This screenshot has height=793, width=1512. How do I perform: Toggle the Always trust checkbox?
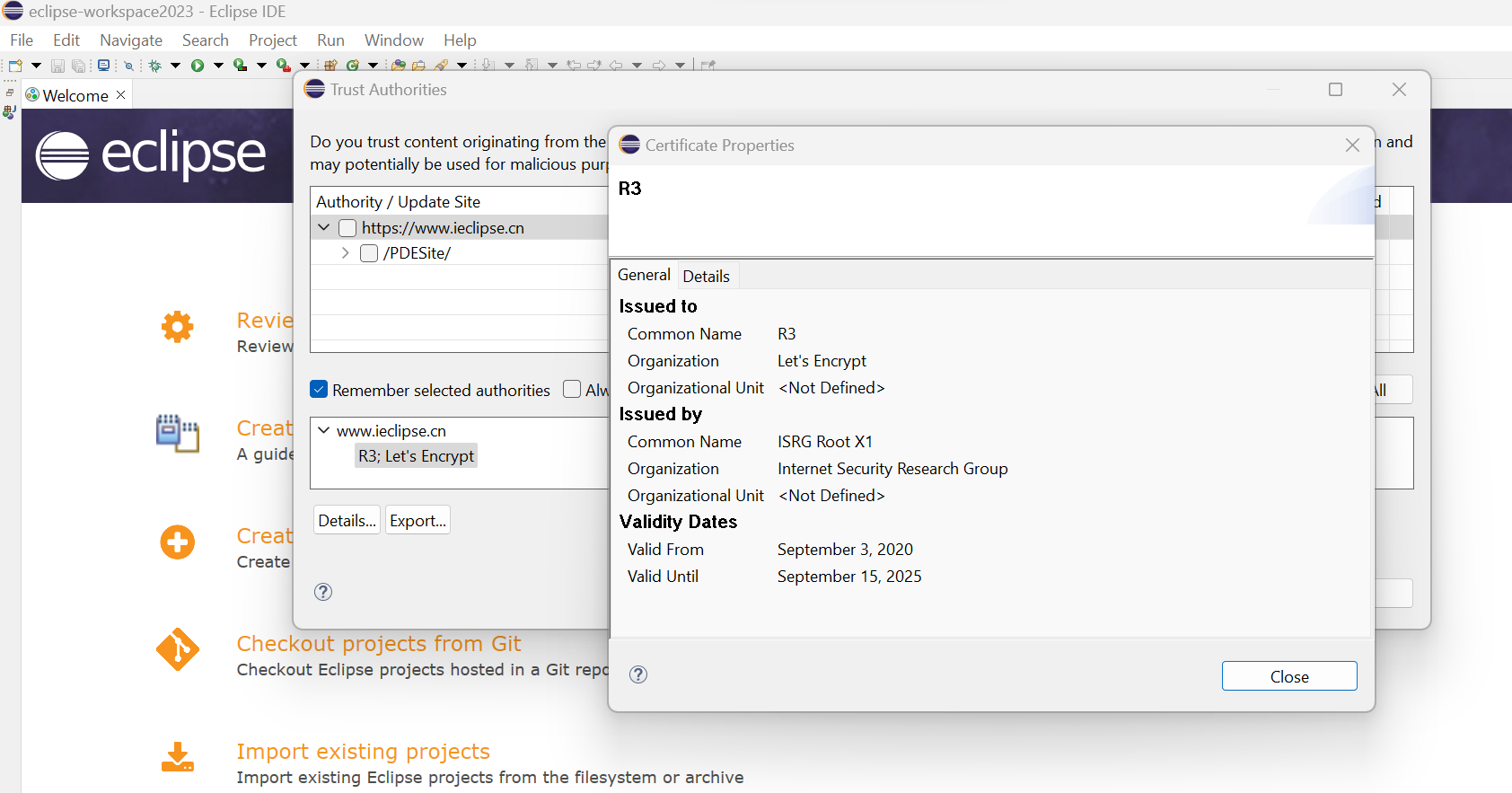click(x=572, y=389)
